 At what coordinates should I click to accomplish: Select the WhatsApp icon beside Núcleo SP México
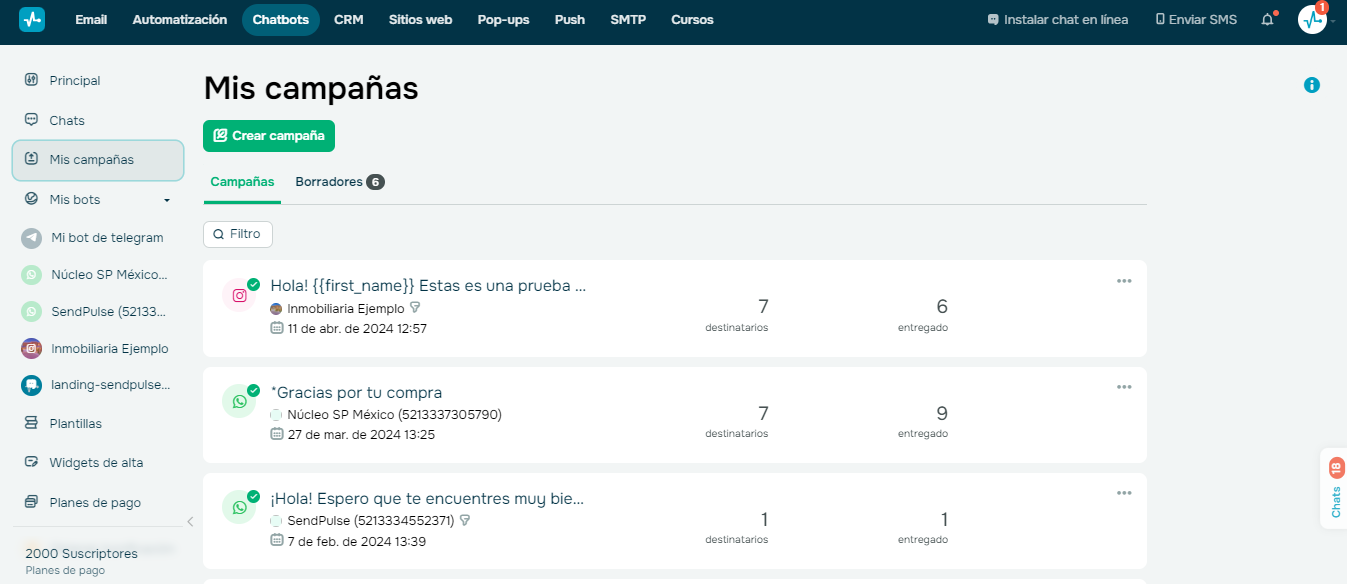coord(33,274)
